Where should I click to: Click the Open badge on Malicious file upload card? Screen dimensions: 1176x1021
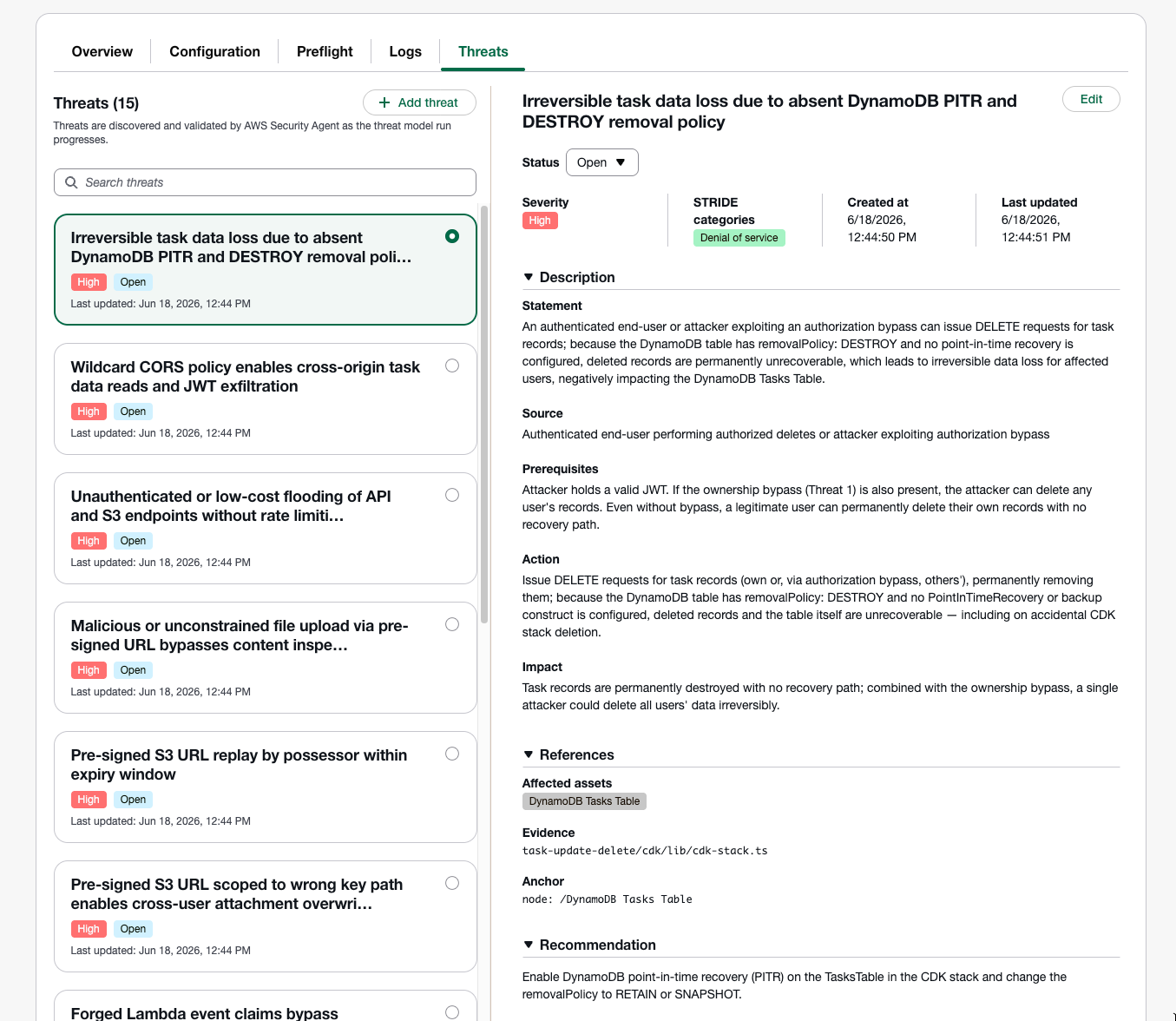133,670
